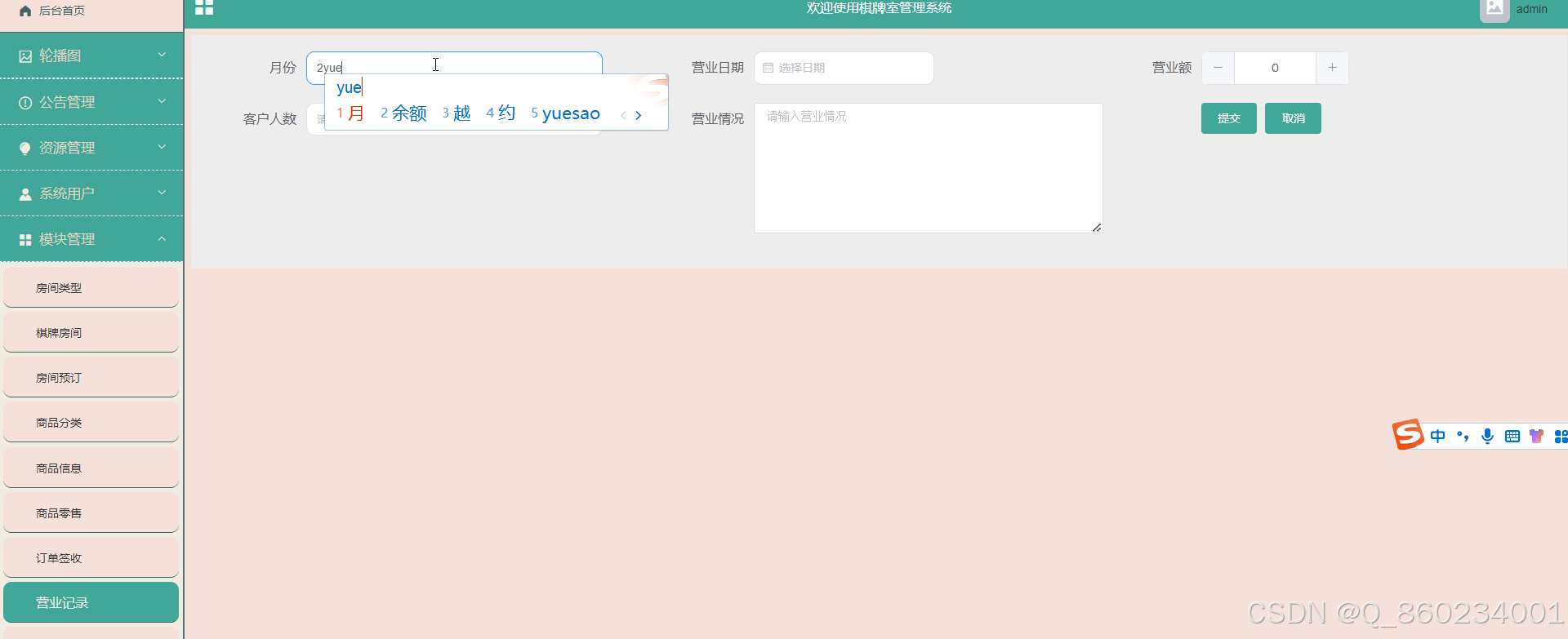The height and width of the screenshot is (639, 1568).
Task: Click the grid menu icon in the header
Action: (x=204, y=7)
